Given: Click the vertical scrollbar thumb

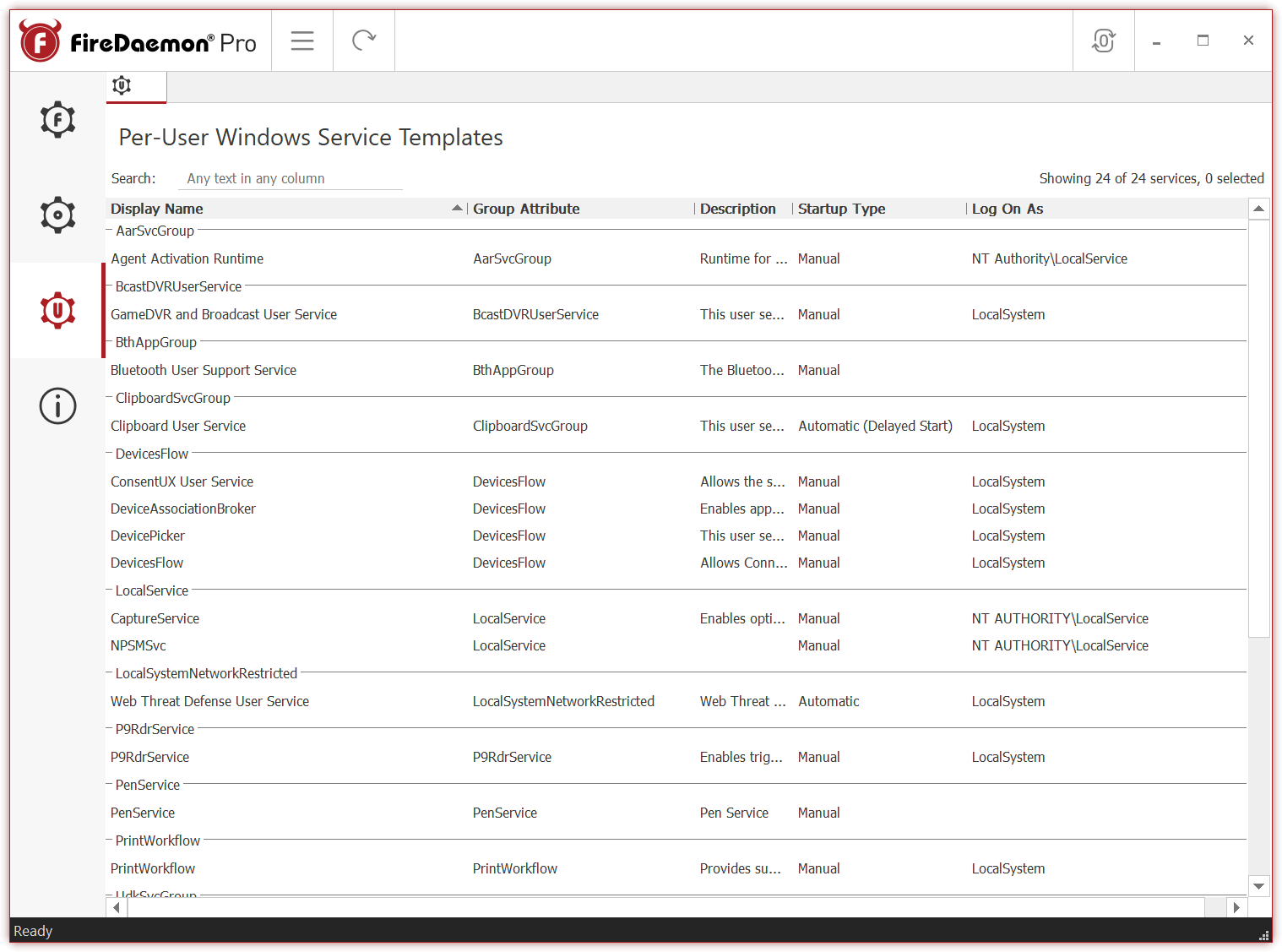Looking at the screenshot, I should 1259,428.
